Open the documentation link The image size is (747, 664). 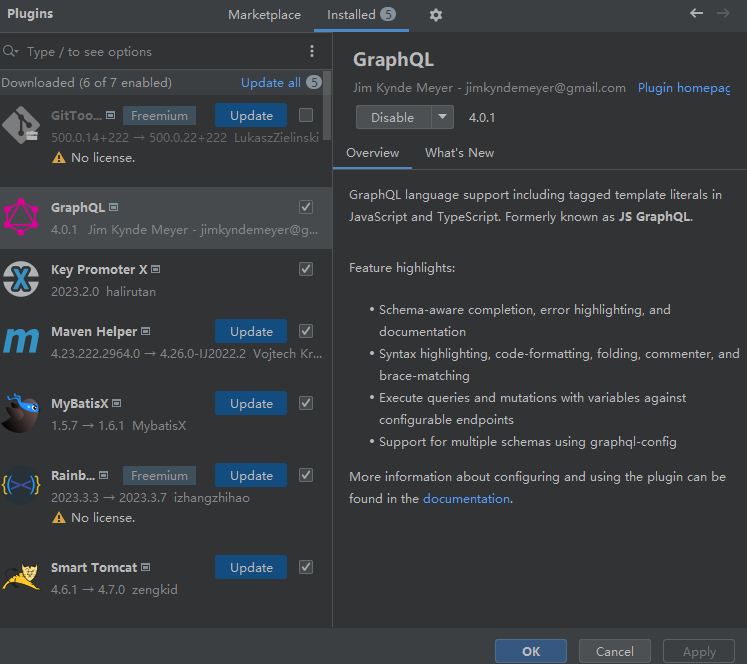pyautogui.click(x=466, y=498)
